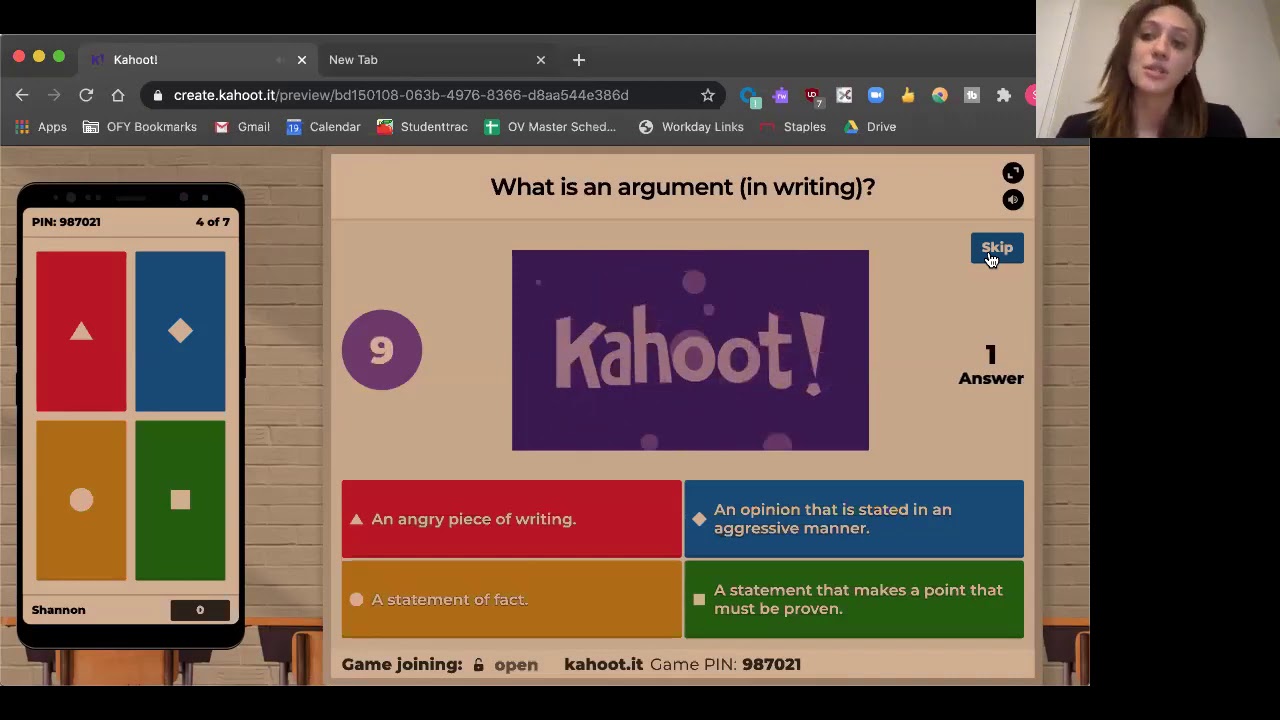Click the phone score box showing 0
The image size is (1280, 720).
tap(200, 610)
